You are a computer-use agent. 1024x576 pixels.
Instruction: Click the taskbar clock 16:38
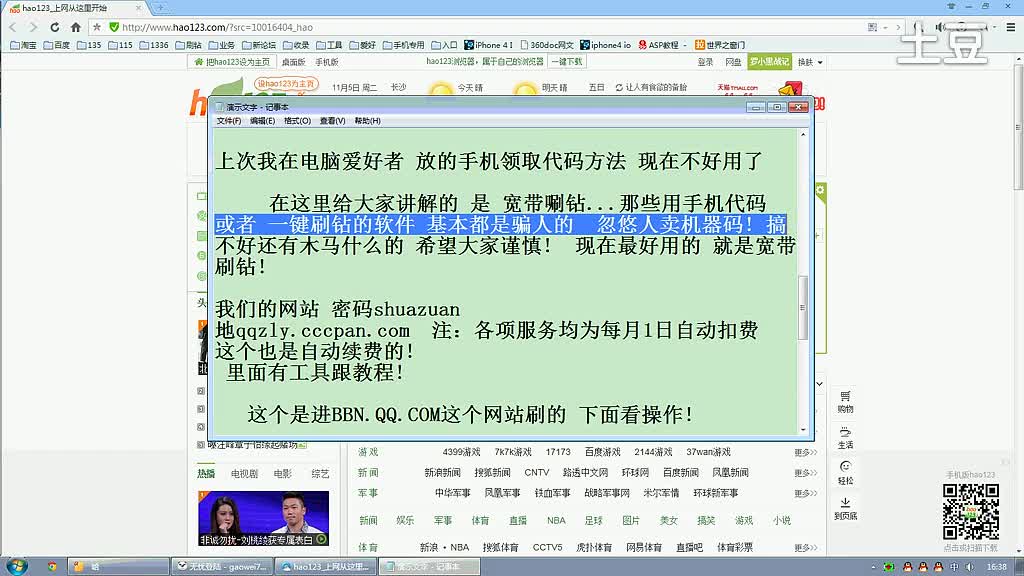[996, 566]
